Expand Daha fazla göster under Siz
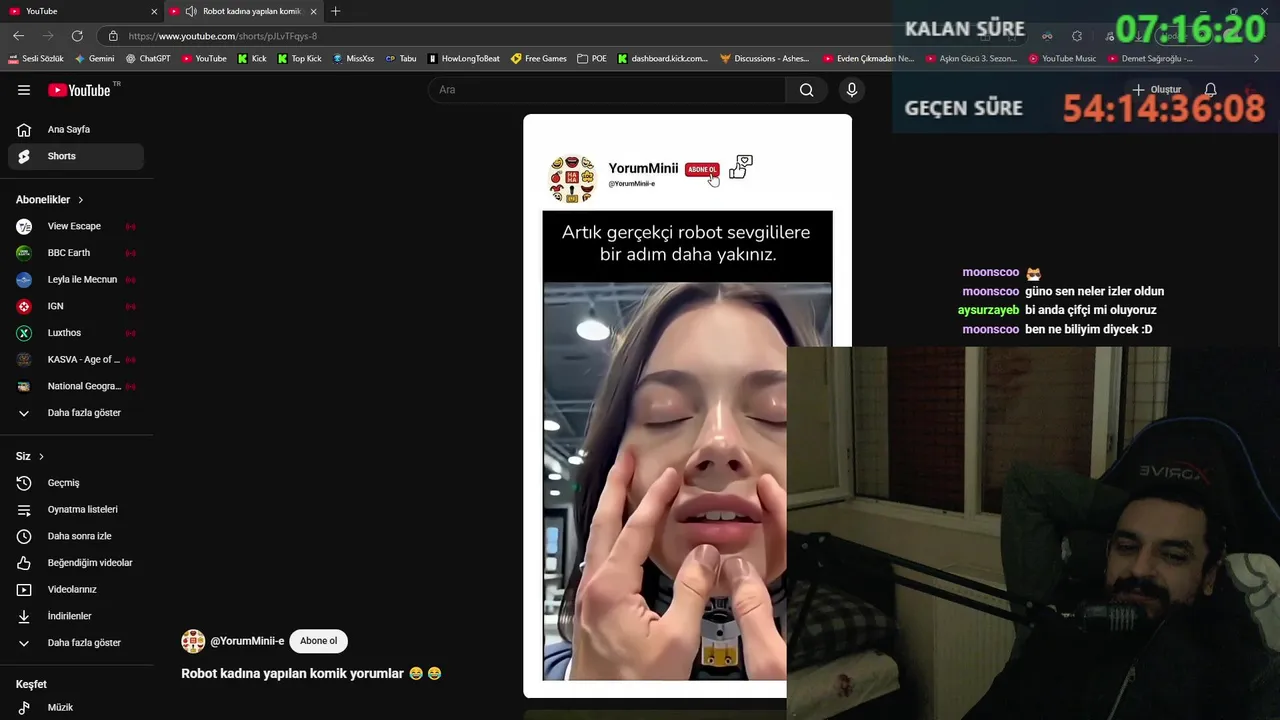1280x720 pixels. (x=76, y=643)
